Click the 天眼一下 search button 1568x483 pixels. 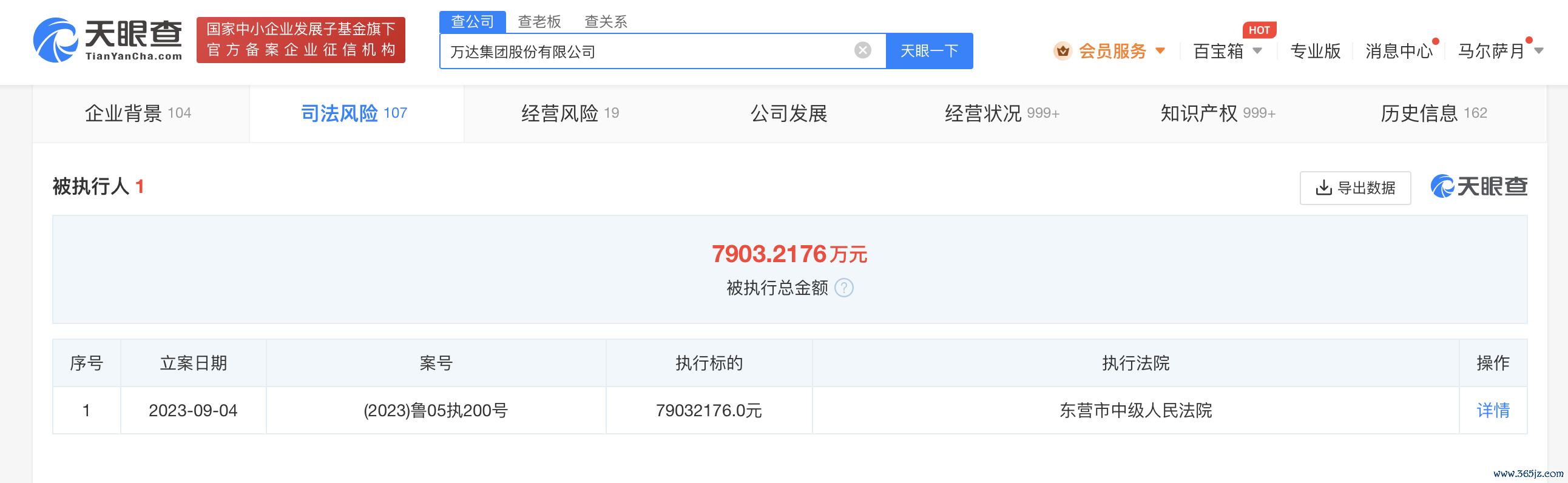(x=930, y=51)
